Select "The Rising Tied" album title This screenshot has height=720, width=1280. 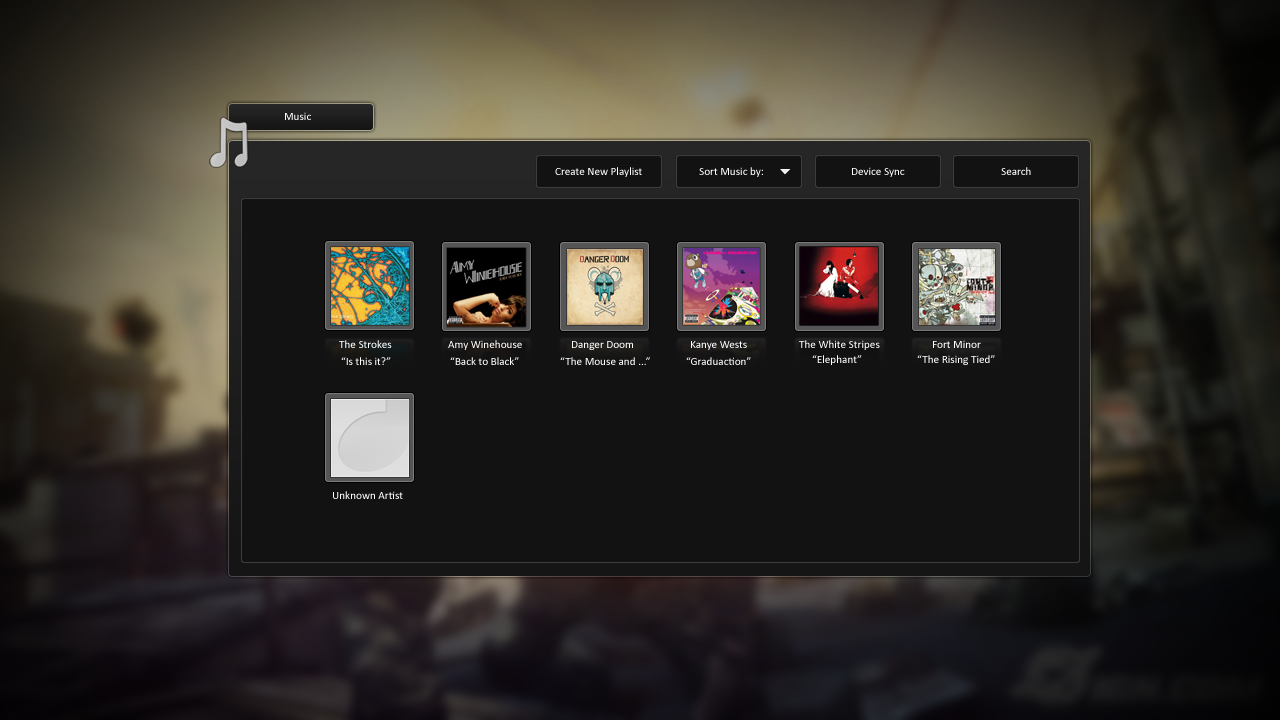(x=956, y=360)
